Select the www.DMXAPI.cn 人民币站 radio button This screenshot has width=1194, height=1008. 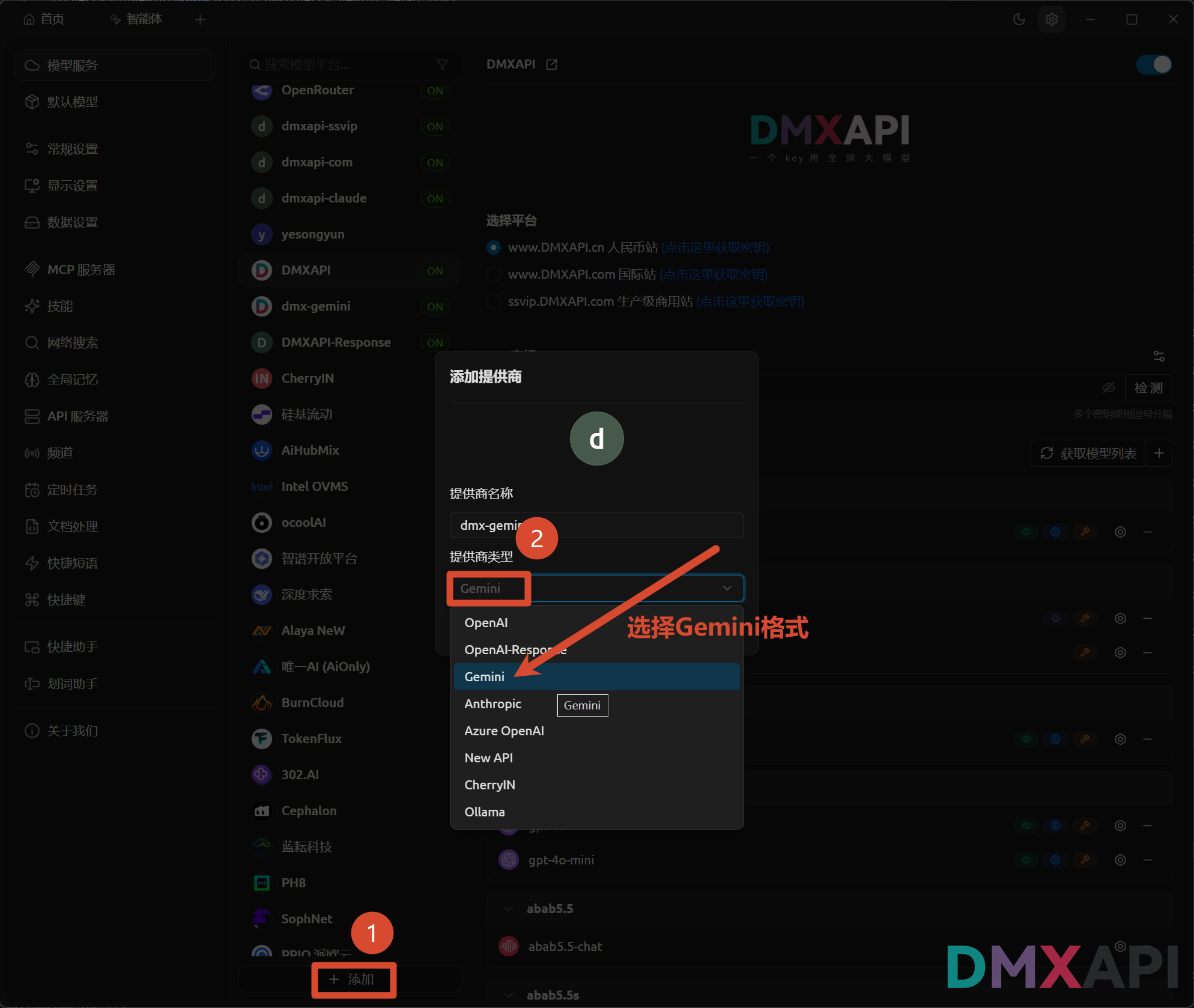494,247
